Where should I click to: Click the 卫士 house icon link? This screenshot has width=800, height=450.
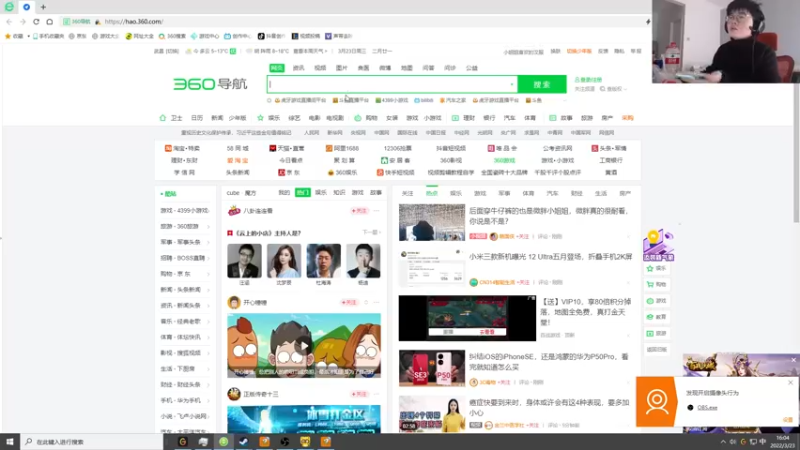(163, 118)
